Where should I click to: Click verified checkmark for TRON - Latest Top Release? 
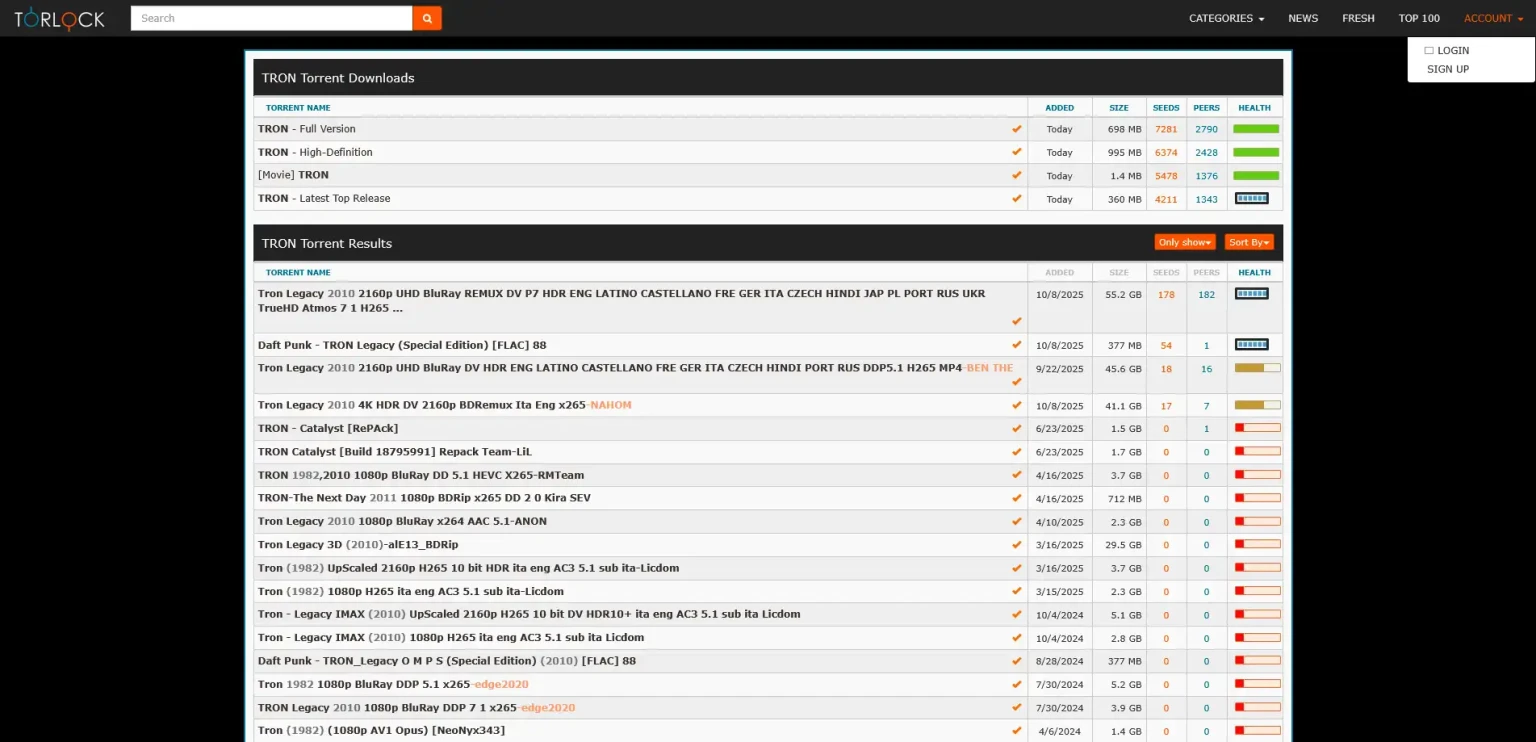[1017, 198]
